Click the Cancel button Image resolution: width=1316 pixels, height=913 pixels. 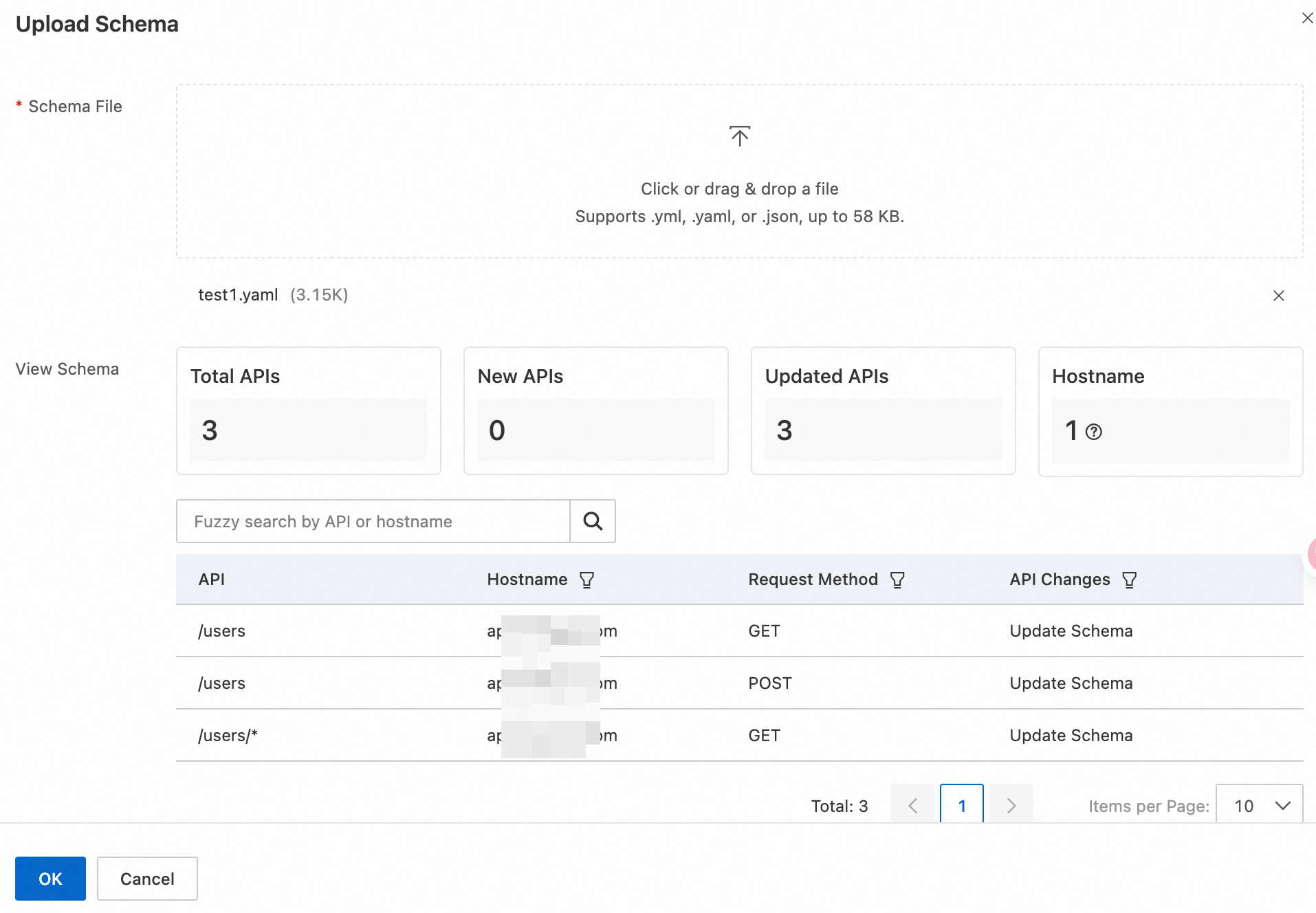tap(147, 879)
